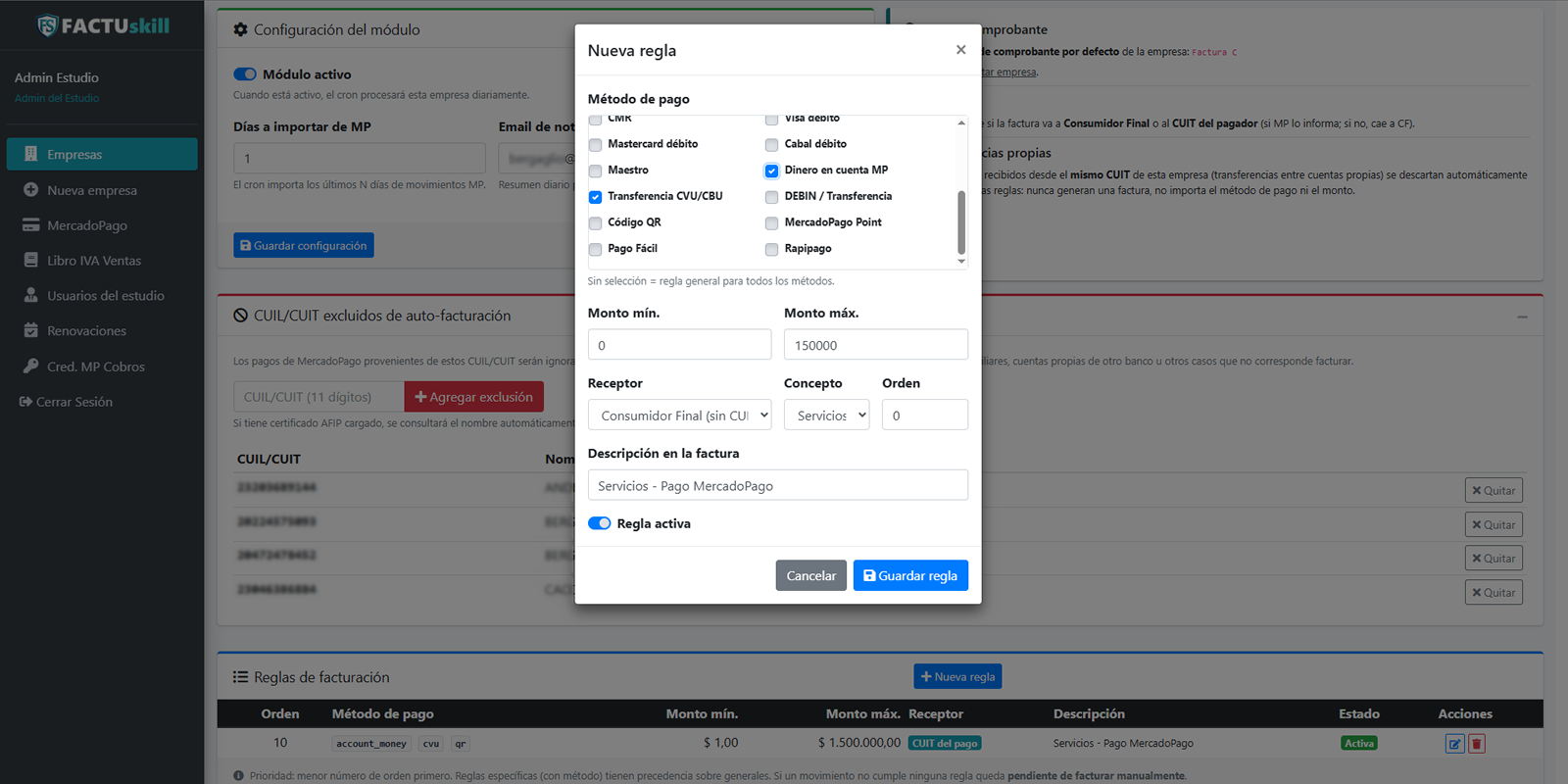1568x784 pixels.
Task: Check the Pago Fácil option
Action: 595,249
